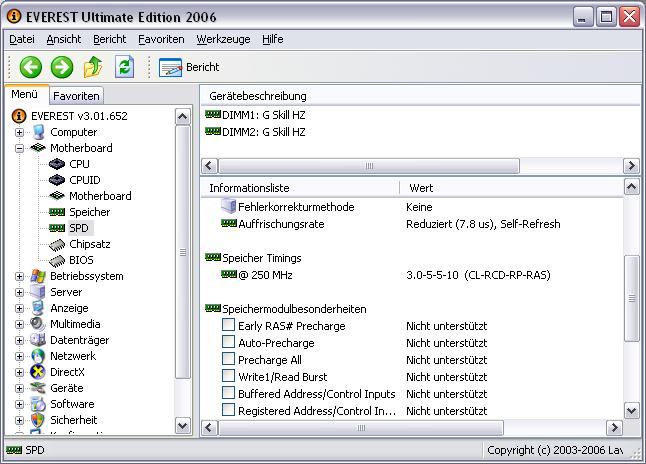Switch to the Favoriten tab
Viewport: 646px width, 464px height.
tap(76, 96)
